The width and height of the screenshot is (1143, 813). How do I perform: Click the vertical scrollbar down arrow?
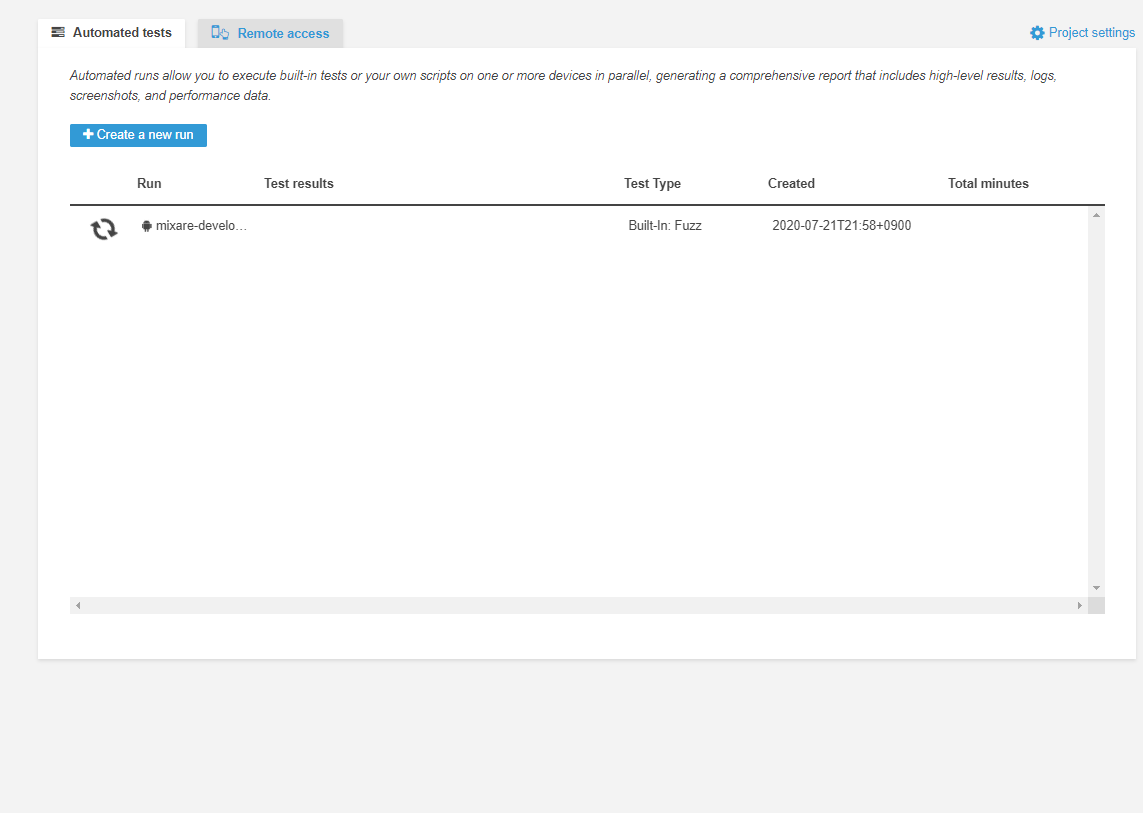click(1096, 588)
